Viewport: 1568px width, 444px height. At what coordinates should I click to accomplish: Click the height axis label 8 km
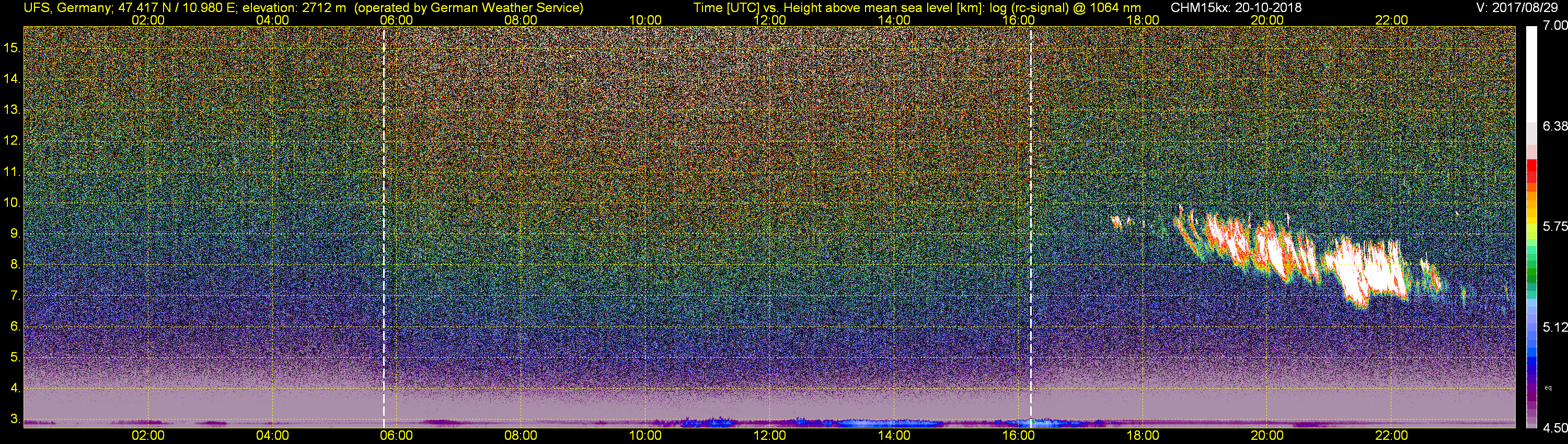tap(15, 265)
